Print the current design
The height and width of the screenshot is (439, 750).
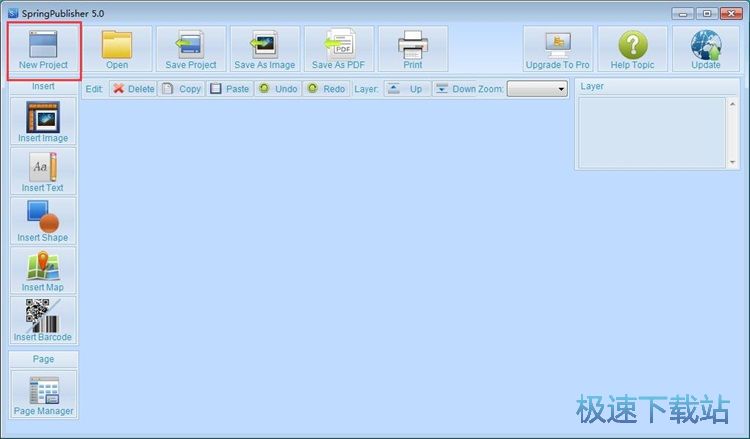coord(413,49)
